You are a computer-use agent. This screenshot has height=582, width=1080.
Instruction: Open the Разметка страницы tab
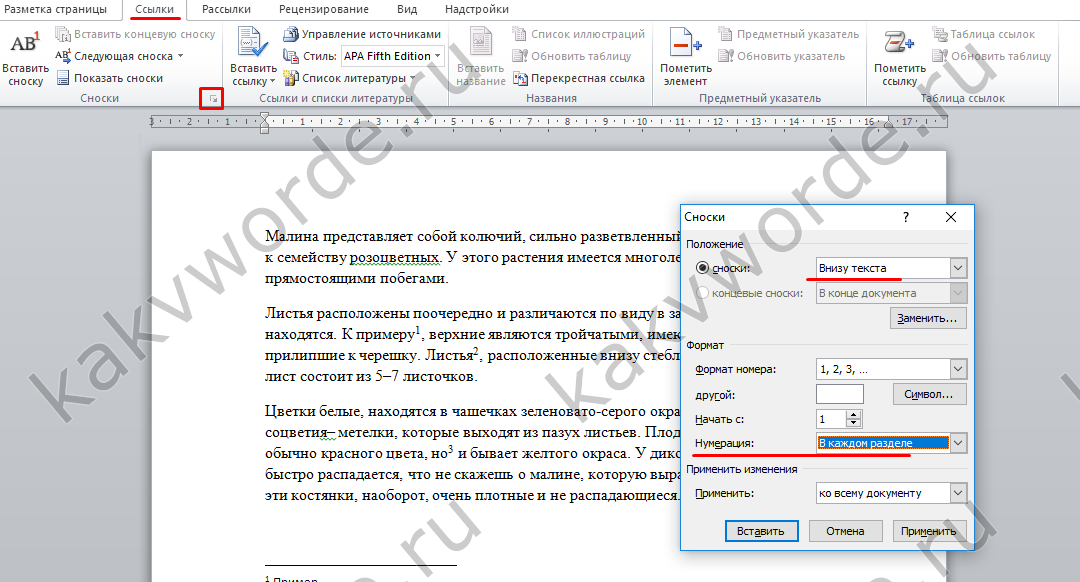[55, 9]
